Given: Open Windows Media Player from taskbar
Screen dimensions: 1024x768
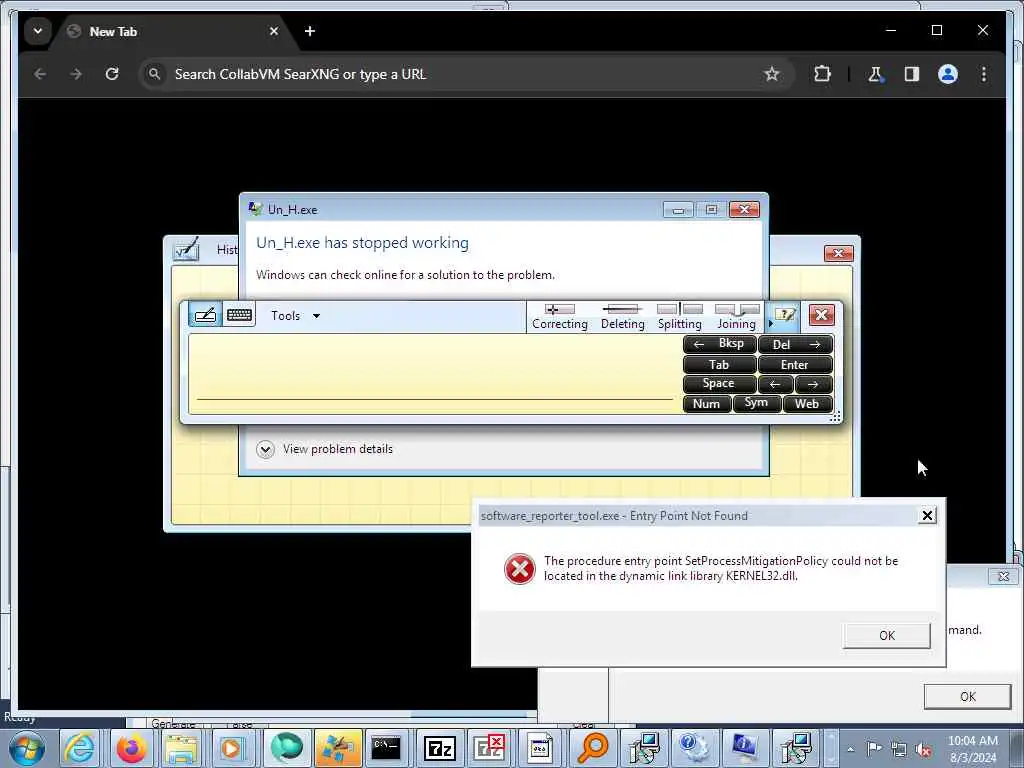Looking at the screenshot, I should click(232, 748).
